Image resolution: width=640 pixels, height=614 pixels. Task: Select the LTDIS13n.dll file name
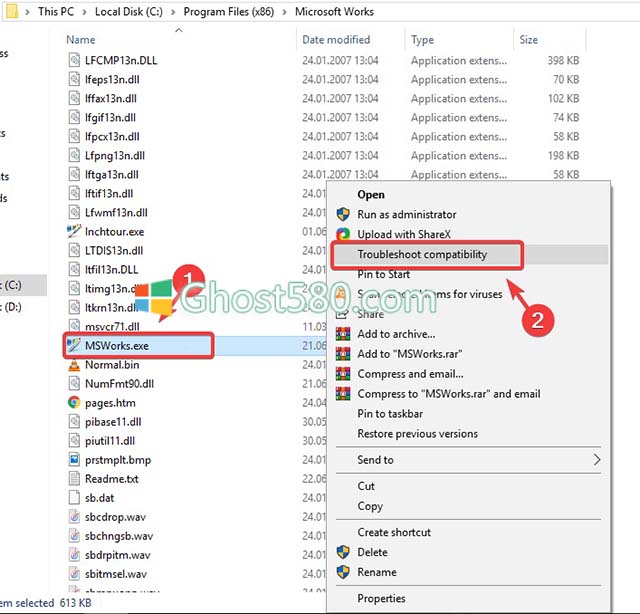114,251
